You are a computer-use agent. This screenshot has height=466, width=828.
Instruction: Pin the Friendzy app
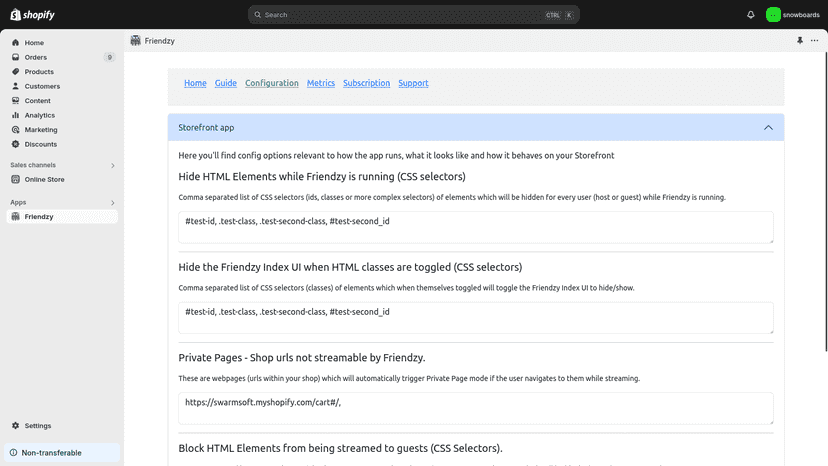pyautogui.click(x=800, y=41)
